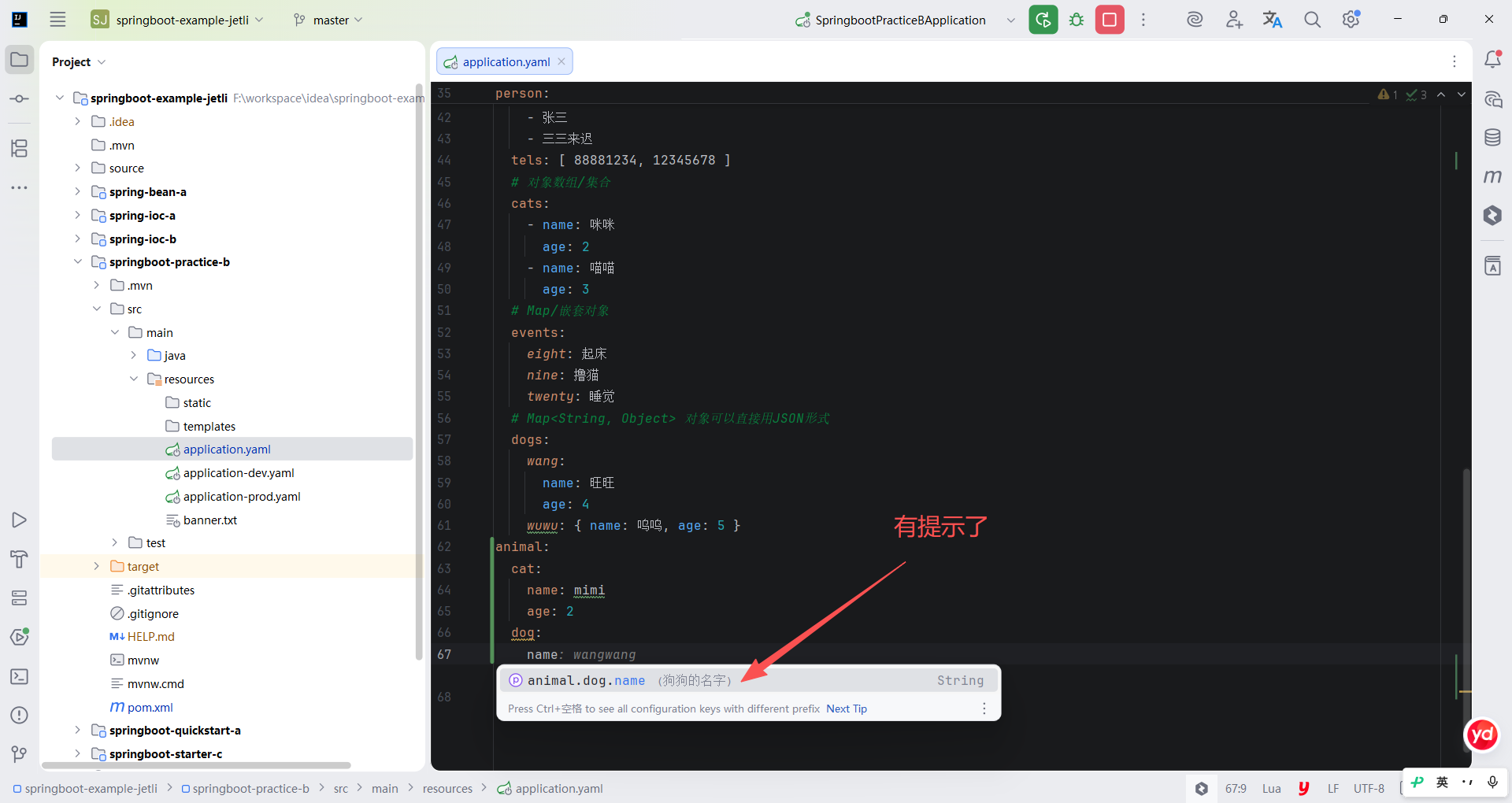Open IDE settings gear

pos(1351,20)
